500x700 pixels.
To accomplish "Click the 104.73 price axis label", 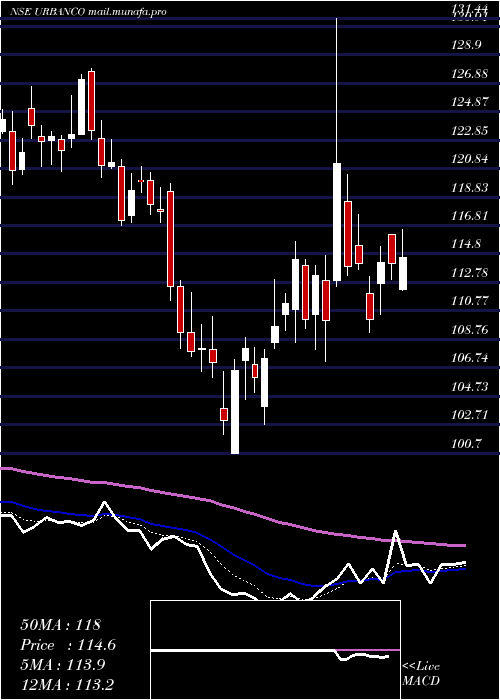I will coord(469,387).
